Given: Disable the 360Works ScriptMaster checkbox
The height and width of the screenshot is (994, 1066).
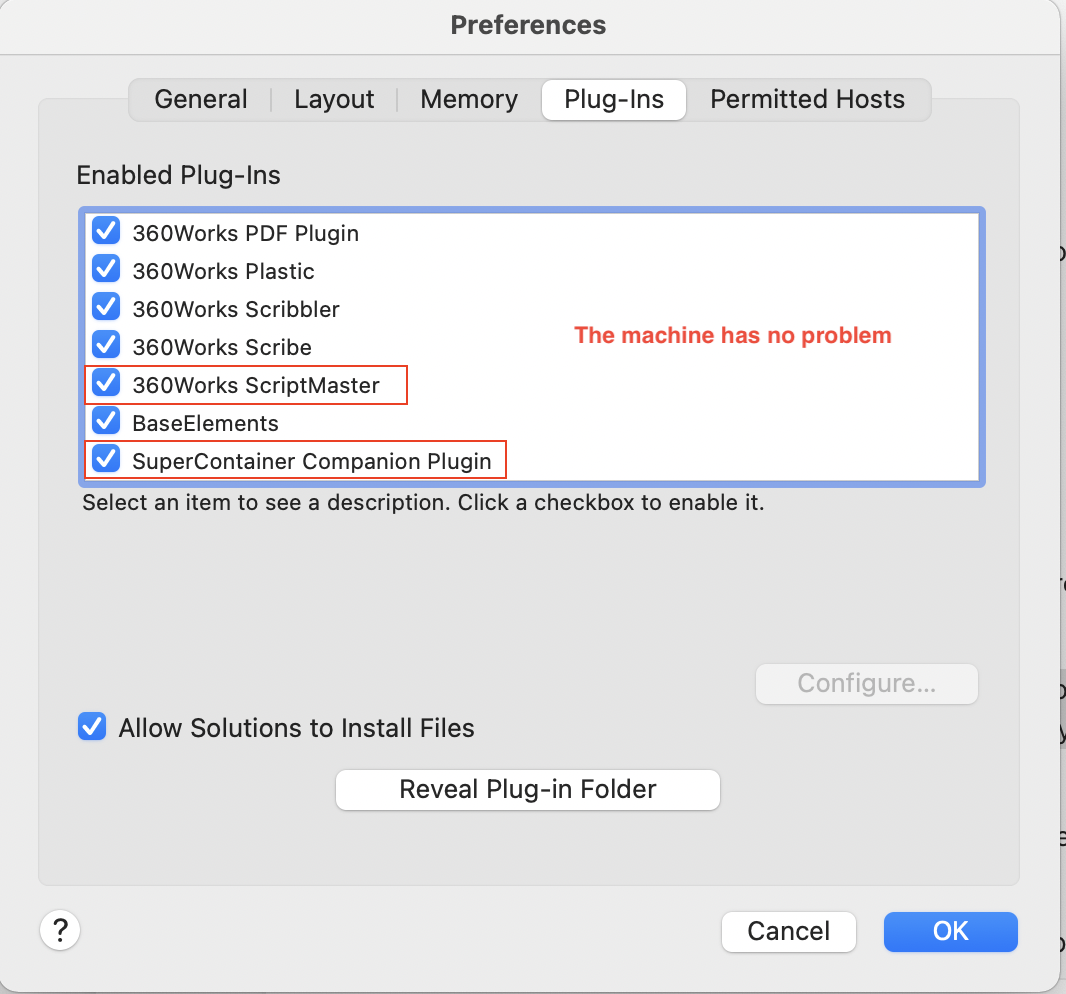Looking at the screenshot, I should coord(106,385).
